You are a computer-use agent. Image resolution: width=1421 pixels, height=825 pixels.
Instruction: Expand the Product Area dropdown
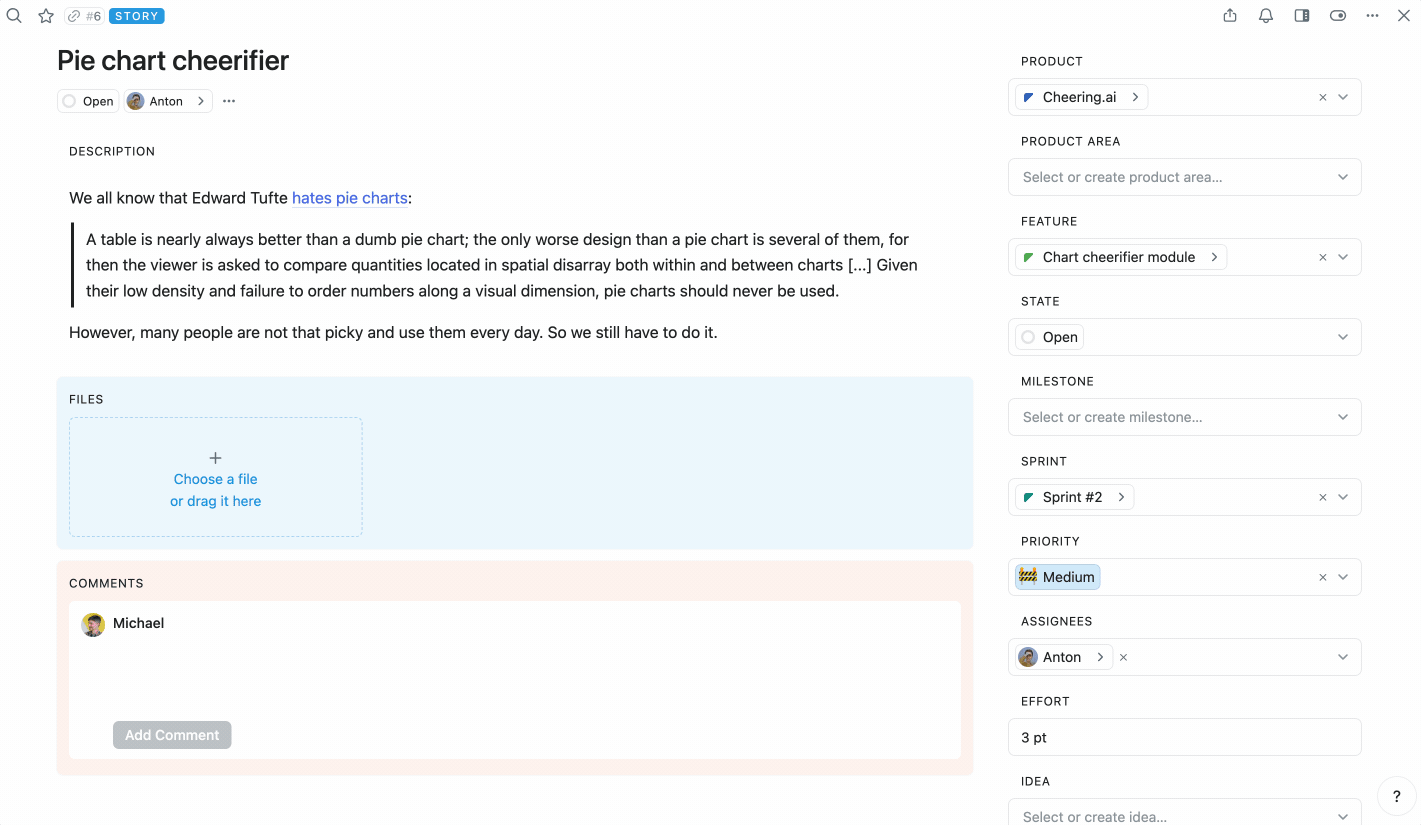pyautogui.click(x=1343, y=177)
